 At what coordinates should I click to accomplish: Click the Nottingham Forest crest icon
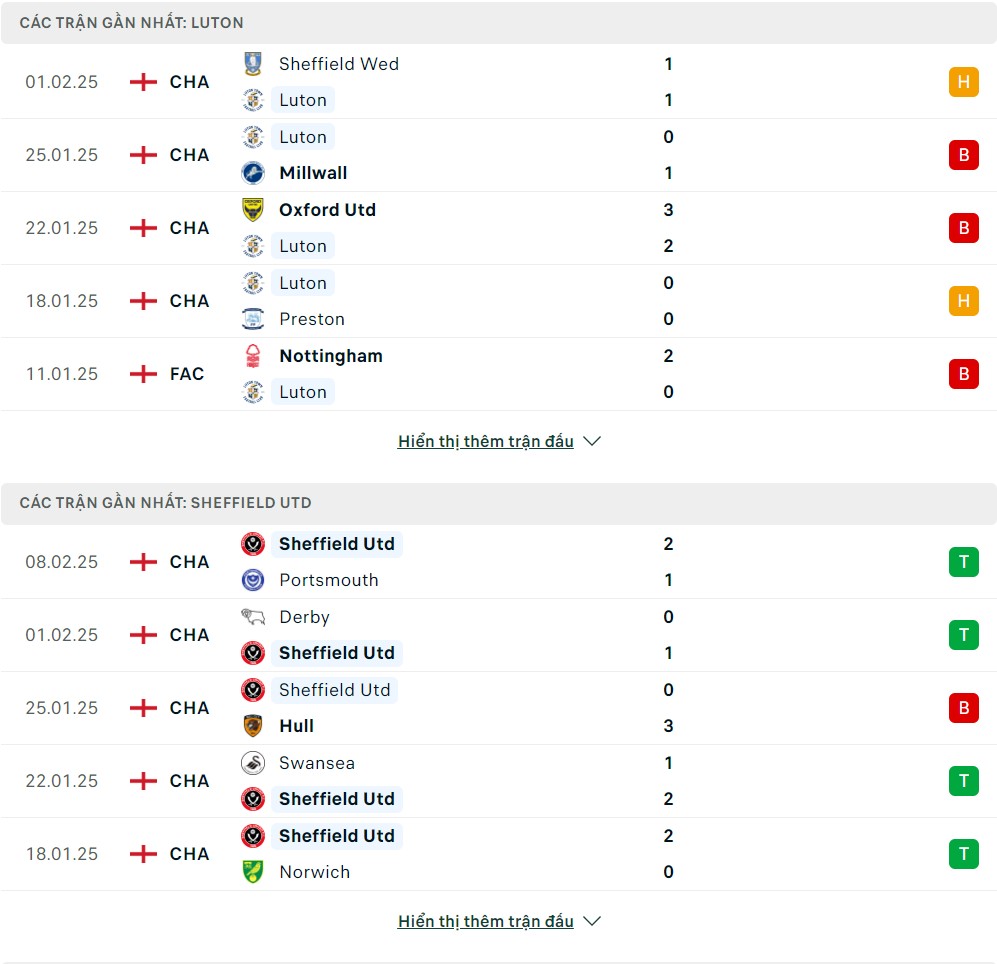(253, 355)
